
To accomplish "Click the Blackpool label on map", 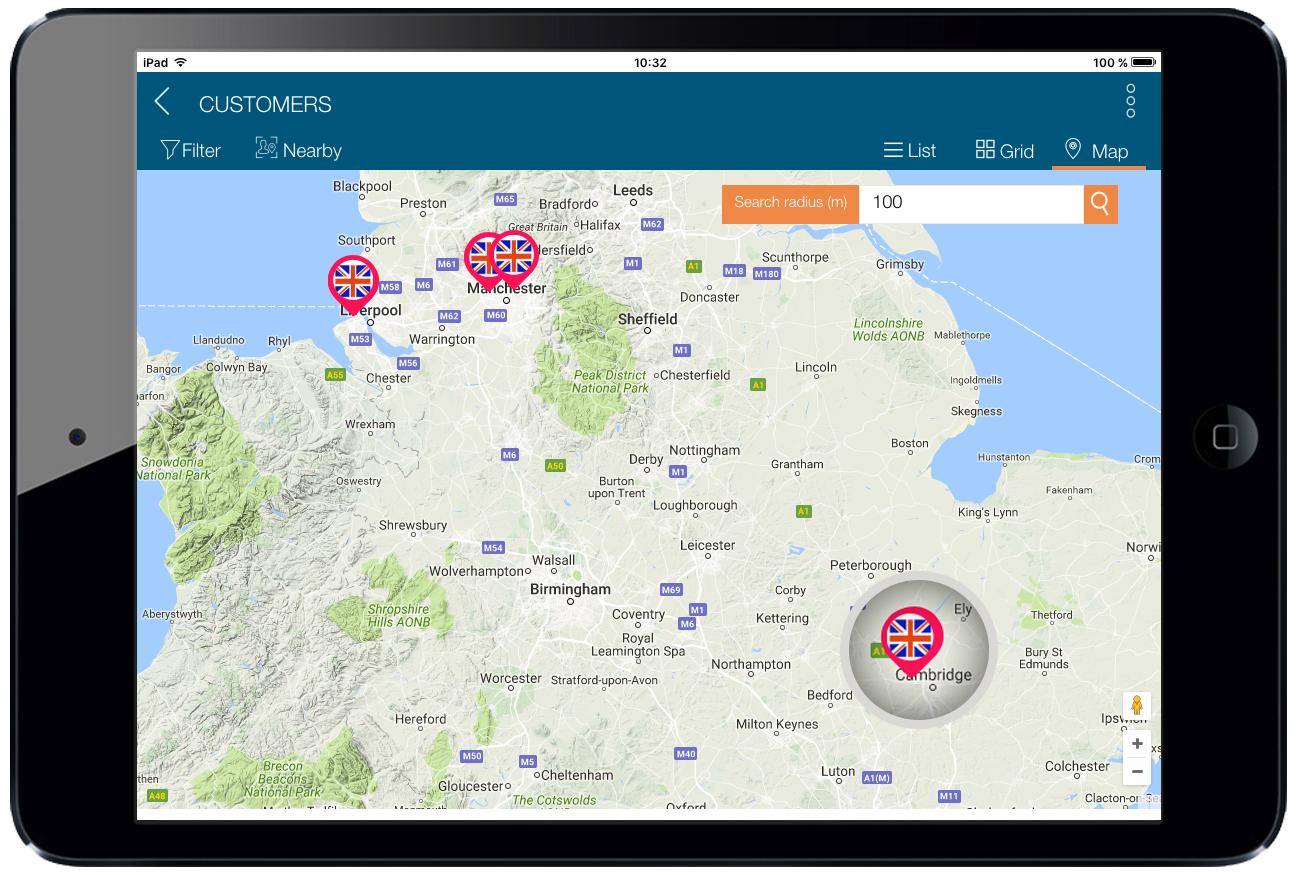I will pos(362,186).
